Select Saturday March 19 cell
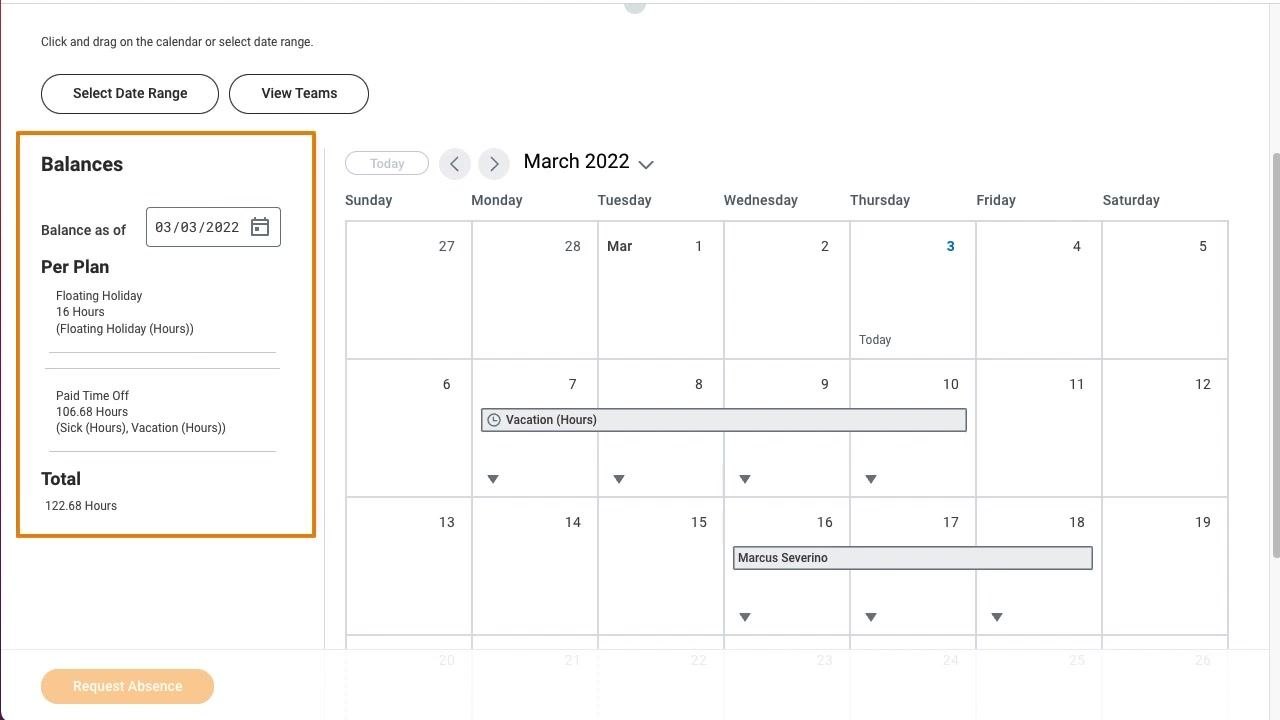 coord(1165,566)
